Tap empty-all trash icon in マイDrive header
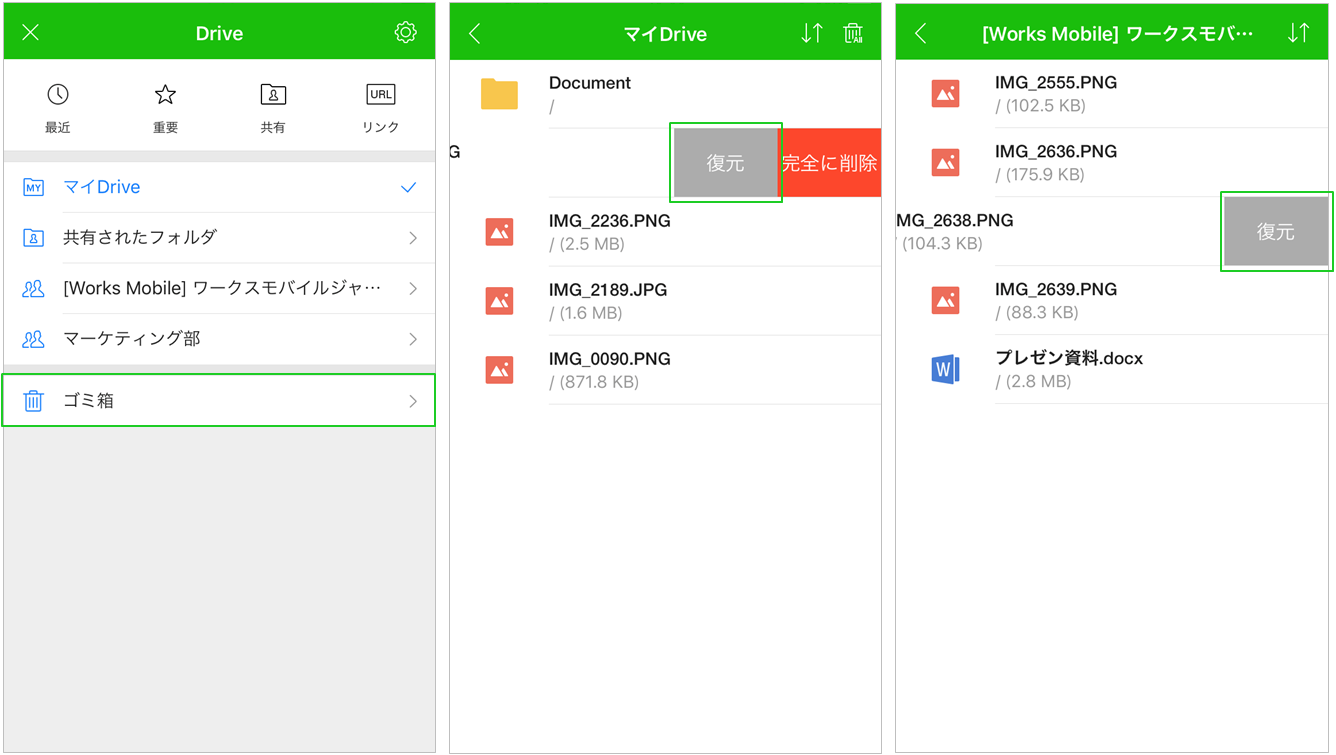Viewport: 1336px width, 755px height. point(853,33)
